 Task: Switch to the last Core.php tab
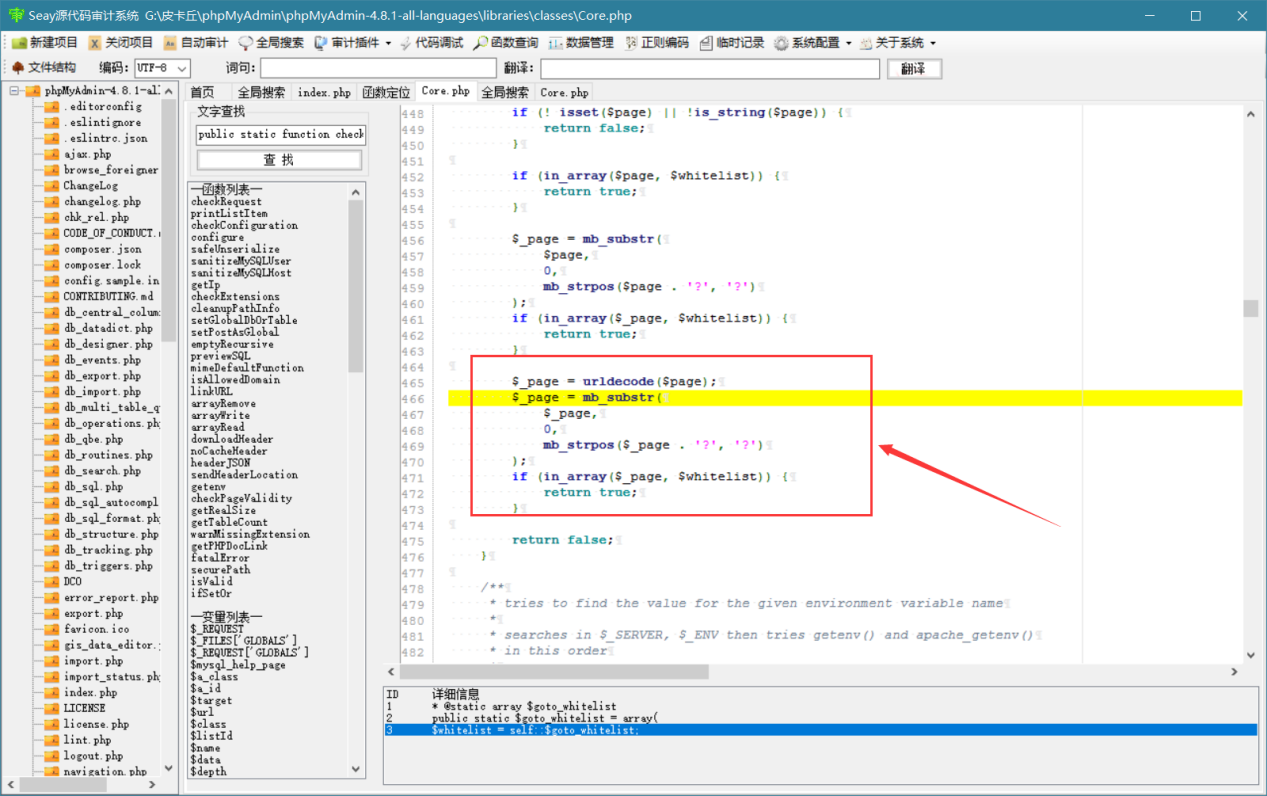click(565, 92)
